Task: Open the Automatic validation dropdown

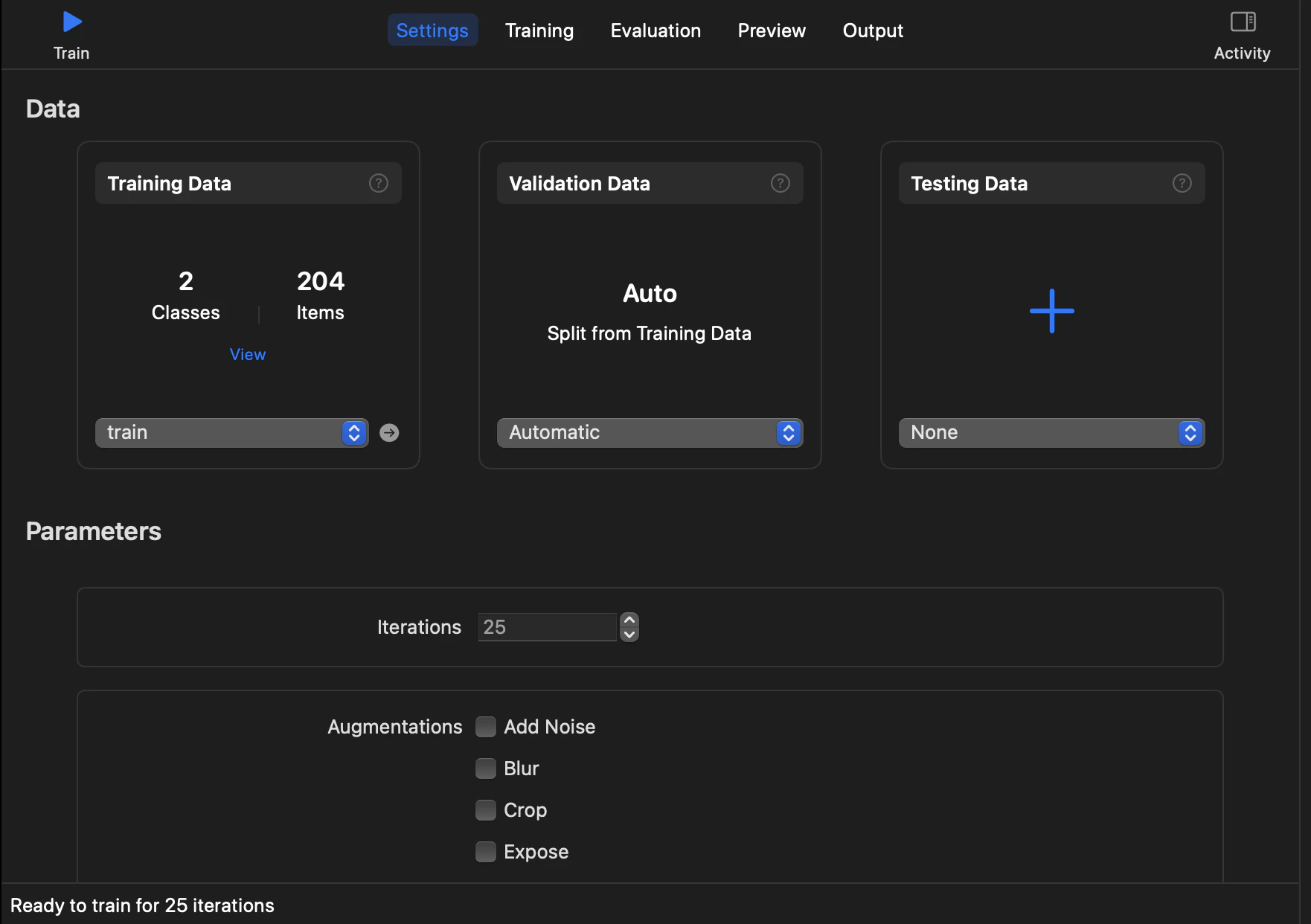Action: click(650, 433)
